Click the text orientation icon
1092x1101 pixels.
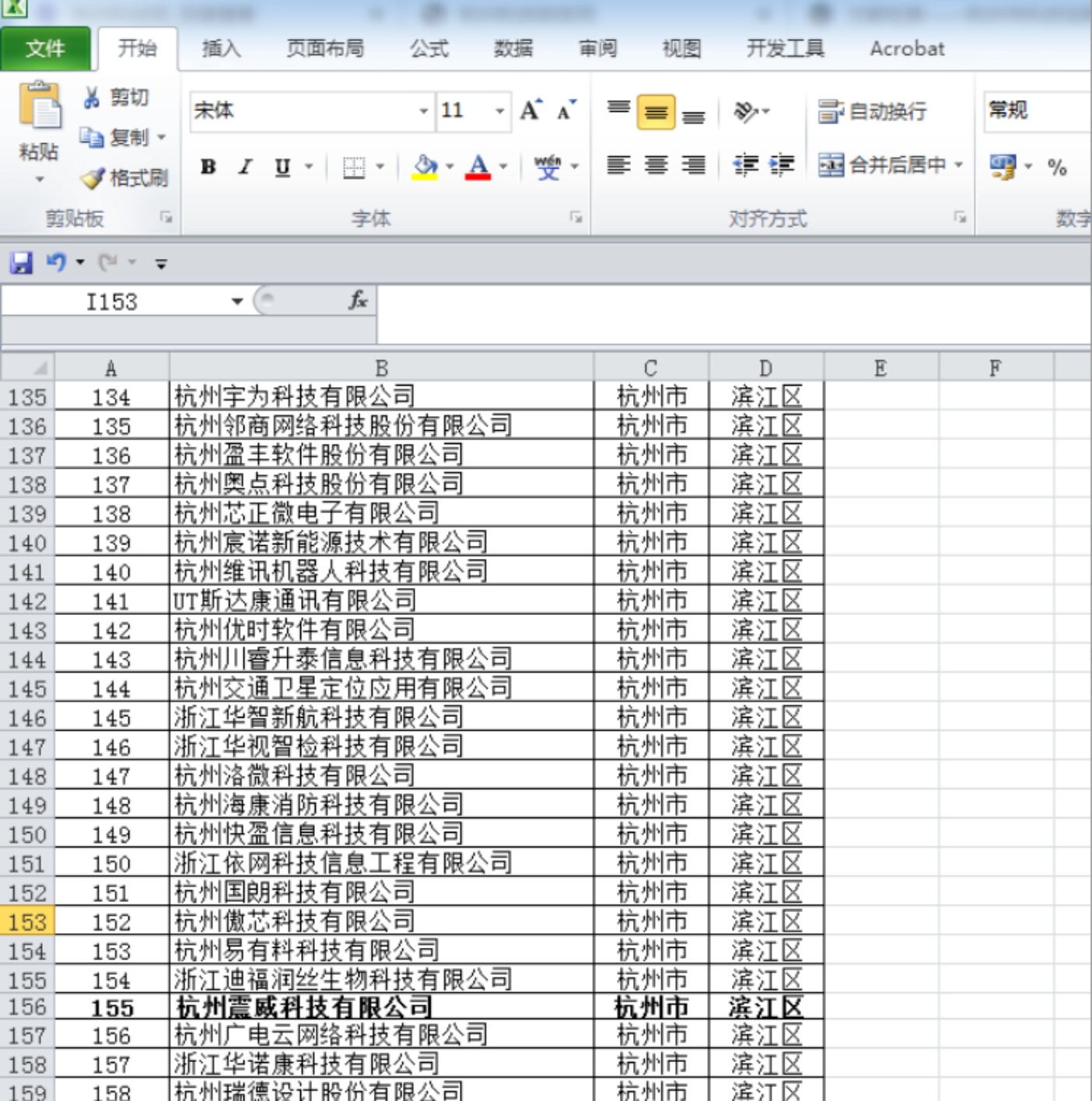(x=746, y=111)
